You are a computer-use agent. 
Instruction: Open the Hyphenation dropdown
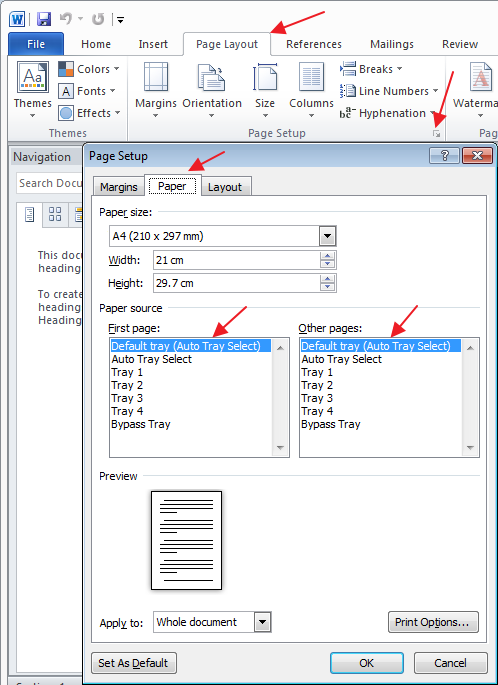(x=387, y=113)
